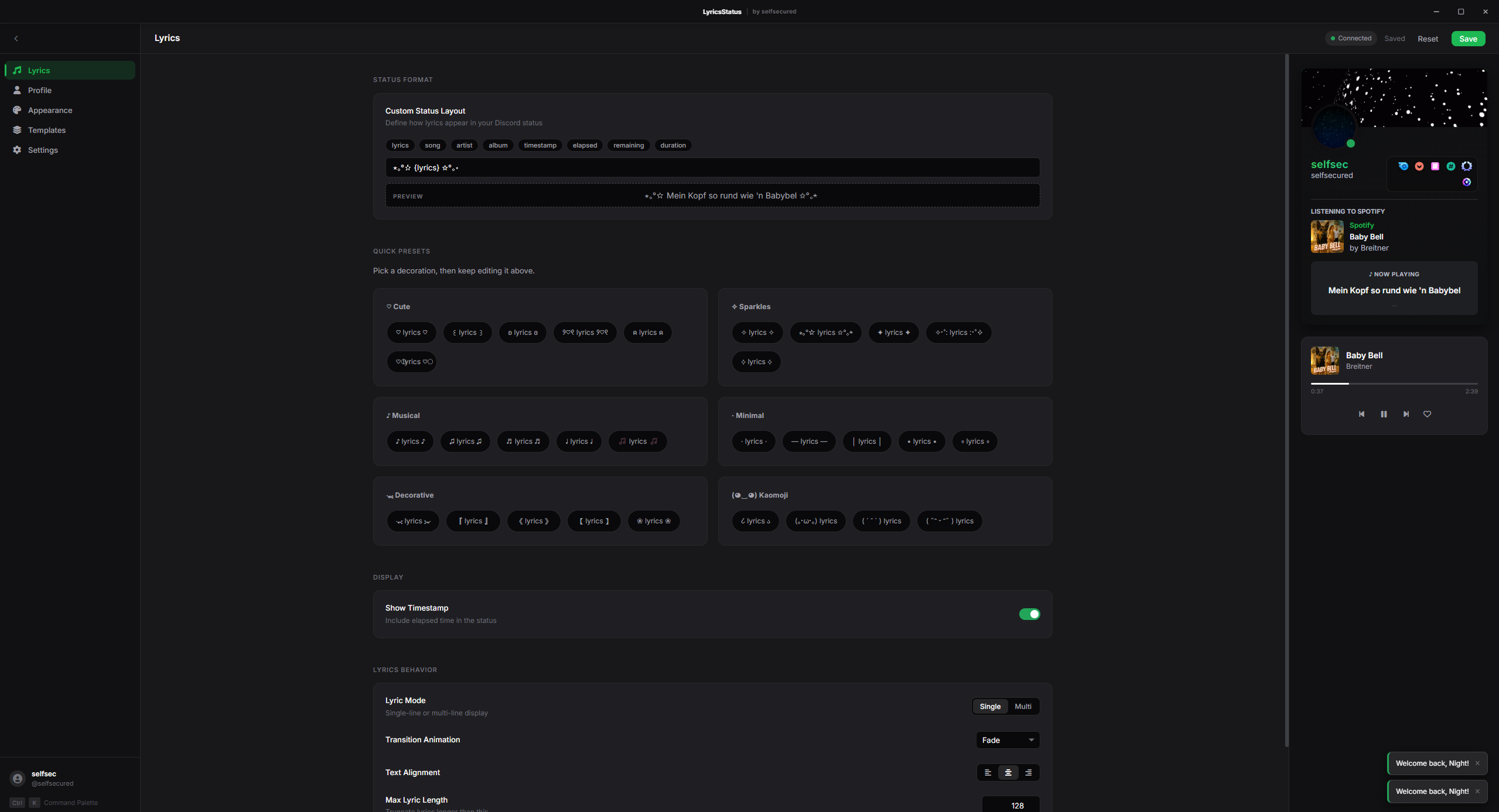Insert the elapsed variable chip

(x=585, y=145)
